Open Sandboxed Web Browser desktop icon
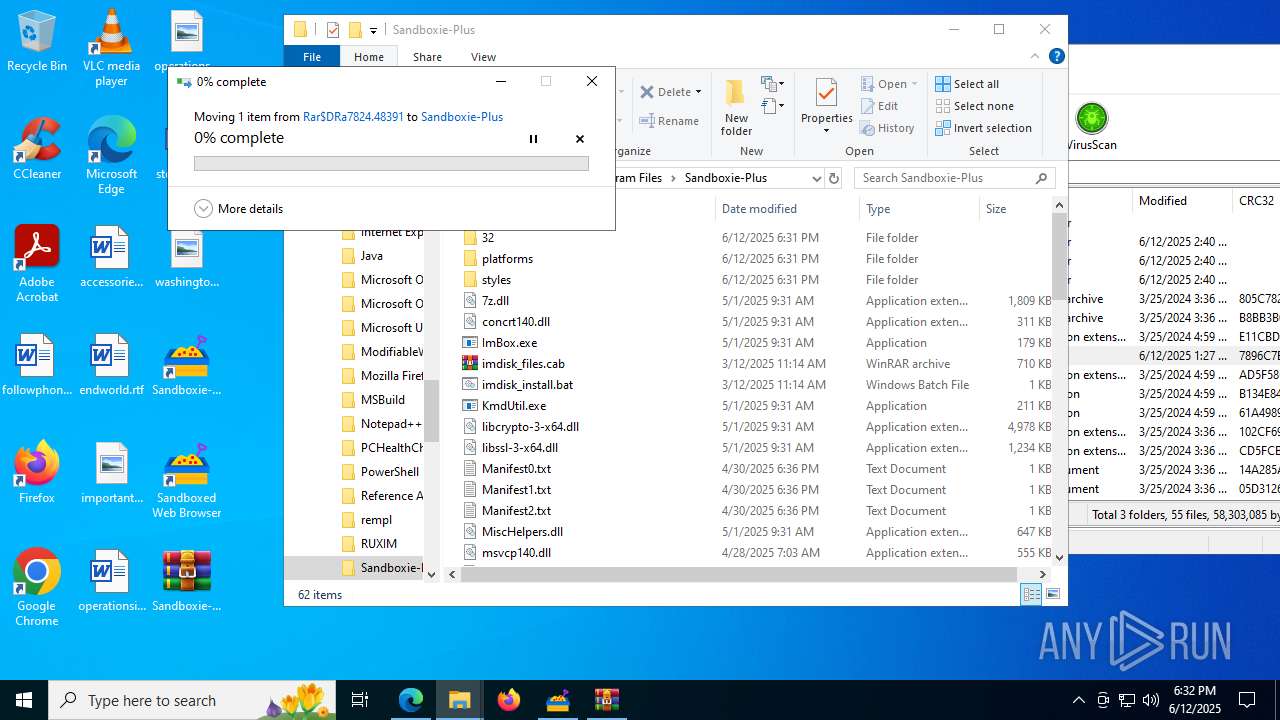 186,480
